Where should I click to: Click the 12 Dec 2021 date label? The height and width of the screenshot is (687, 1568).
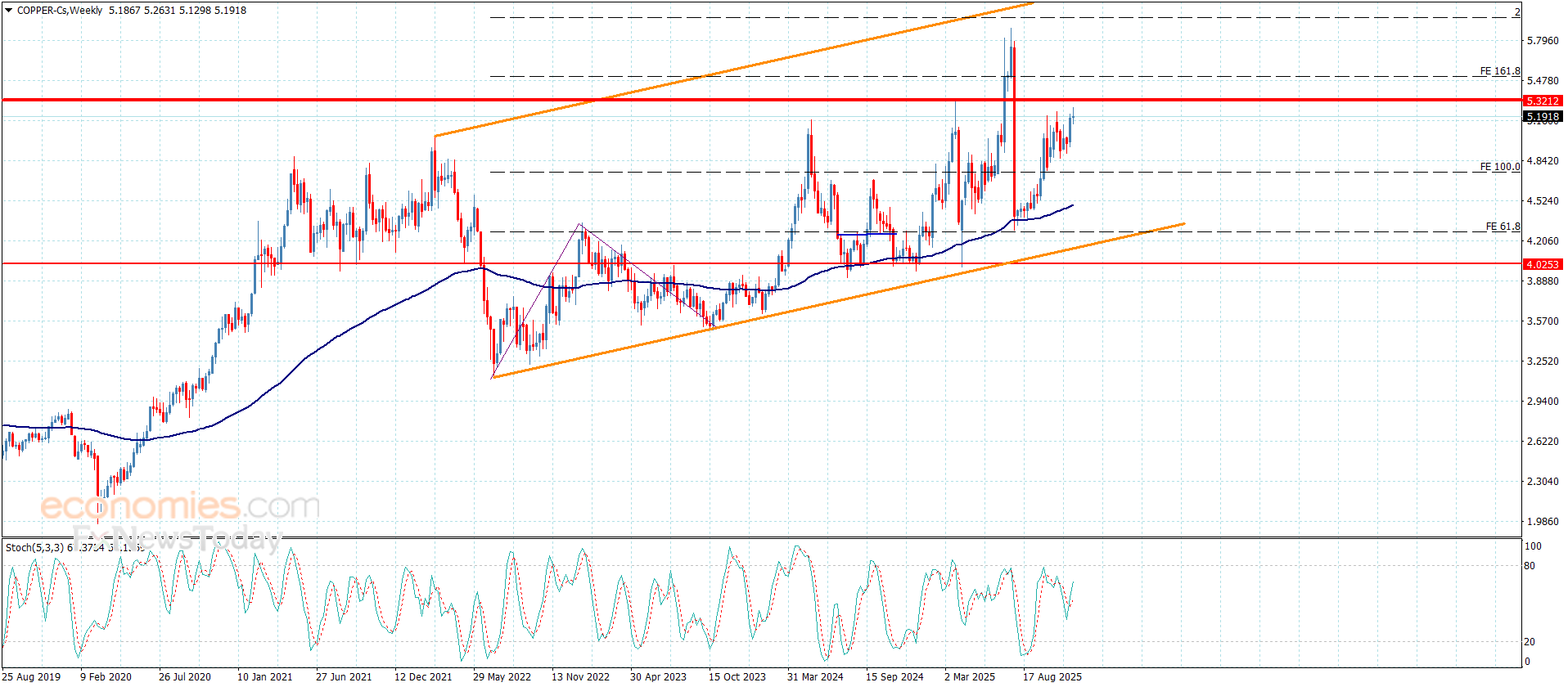click(x=423, y=676)
